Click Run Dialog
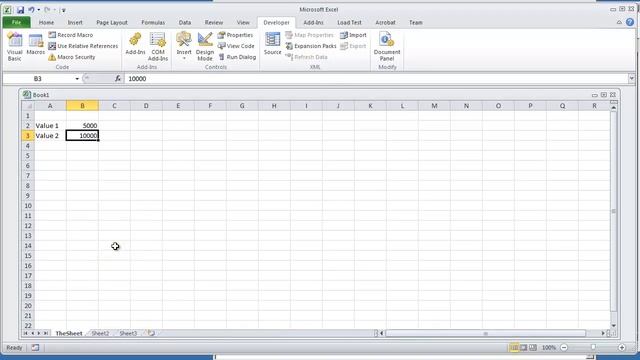This screenshot has width=640, height=360. coord(237,57)
